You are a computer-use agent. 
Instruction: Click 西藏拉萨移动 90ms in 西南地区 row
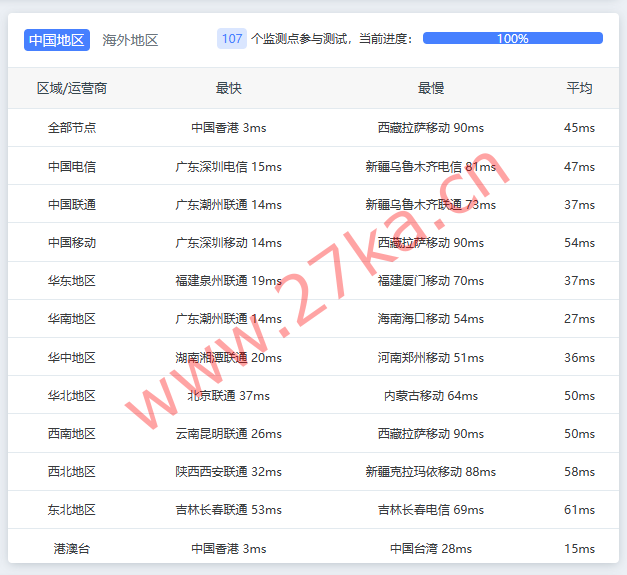431,433
